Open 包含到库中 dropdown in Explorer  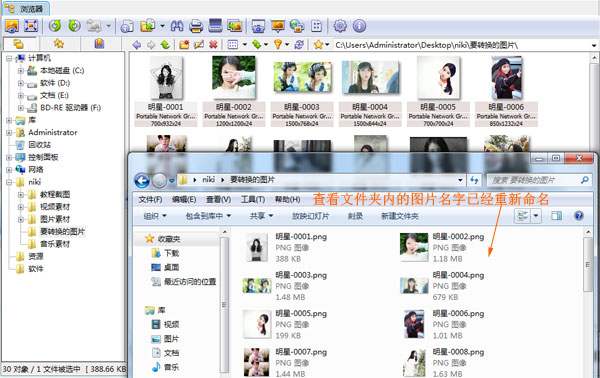[208, 216]
